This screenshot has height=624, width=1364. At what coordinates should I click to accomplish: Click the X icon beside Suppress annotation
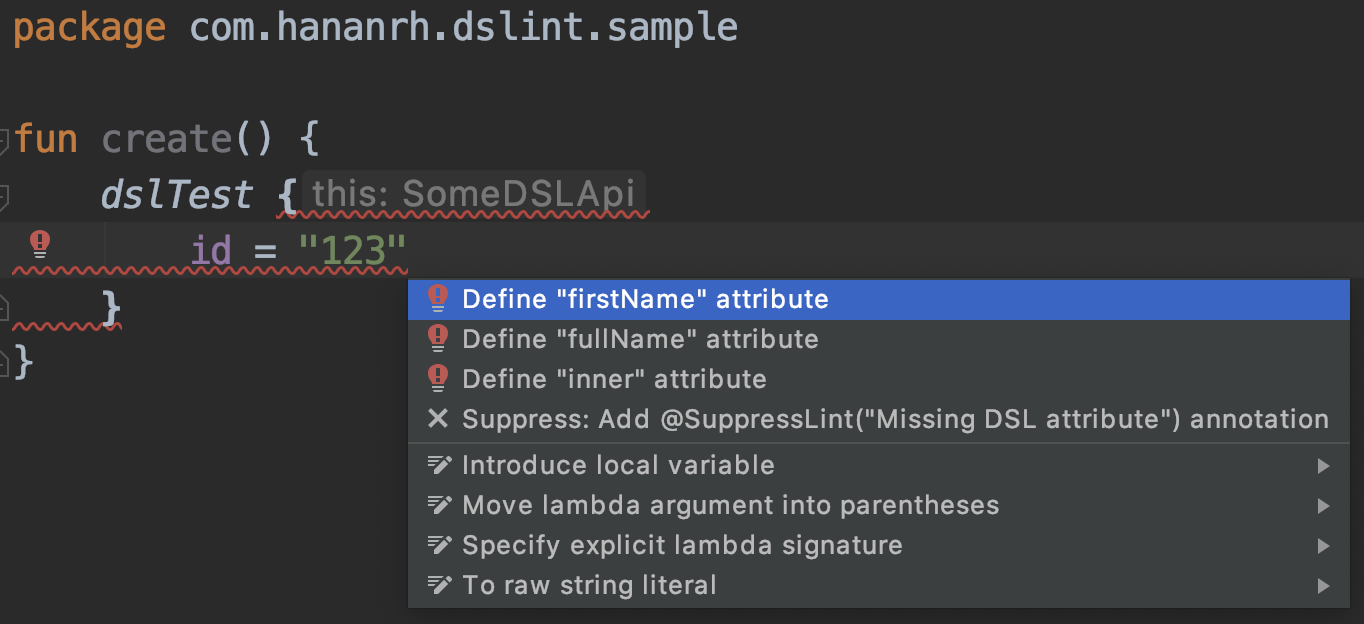(438, 418)
